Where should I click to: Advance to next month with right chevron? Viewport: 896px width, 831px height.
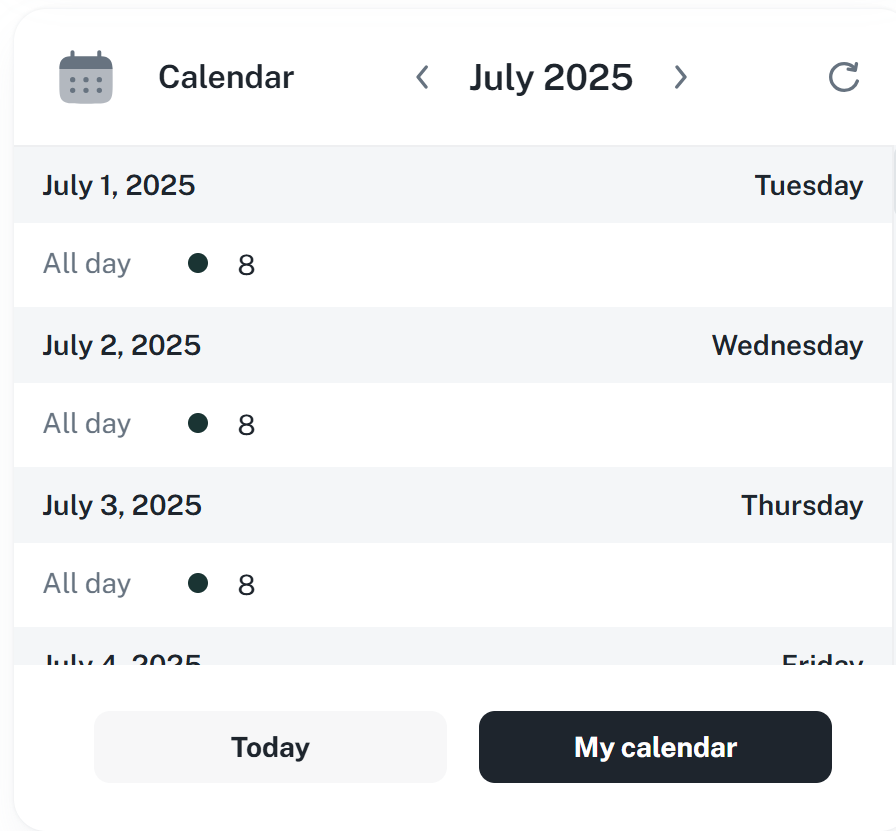[680, 77]
